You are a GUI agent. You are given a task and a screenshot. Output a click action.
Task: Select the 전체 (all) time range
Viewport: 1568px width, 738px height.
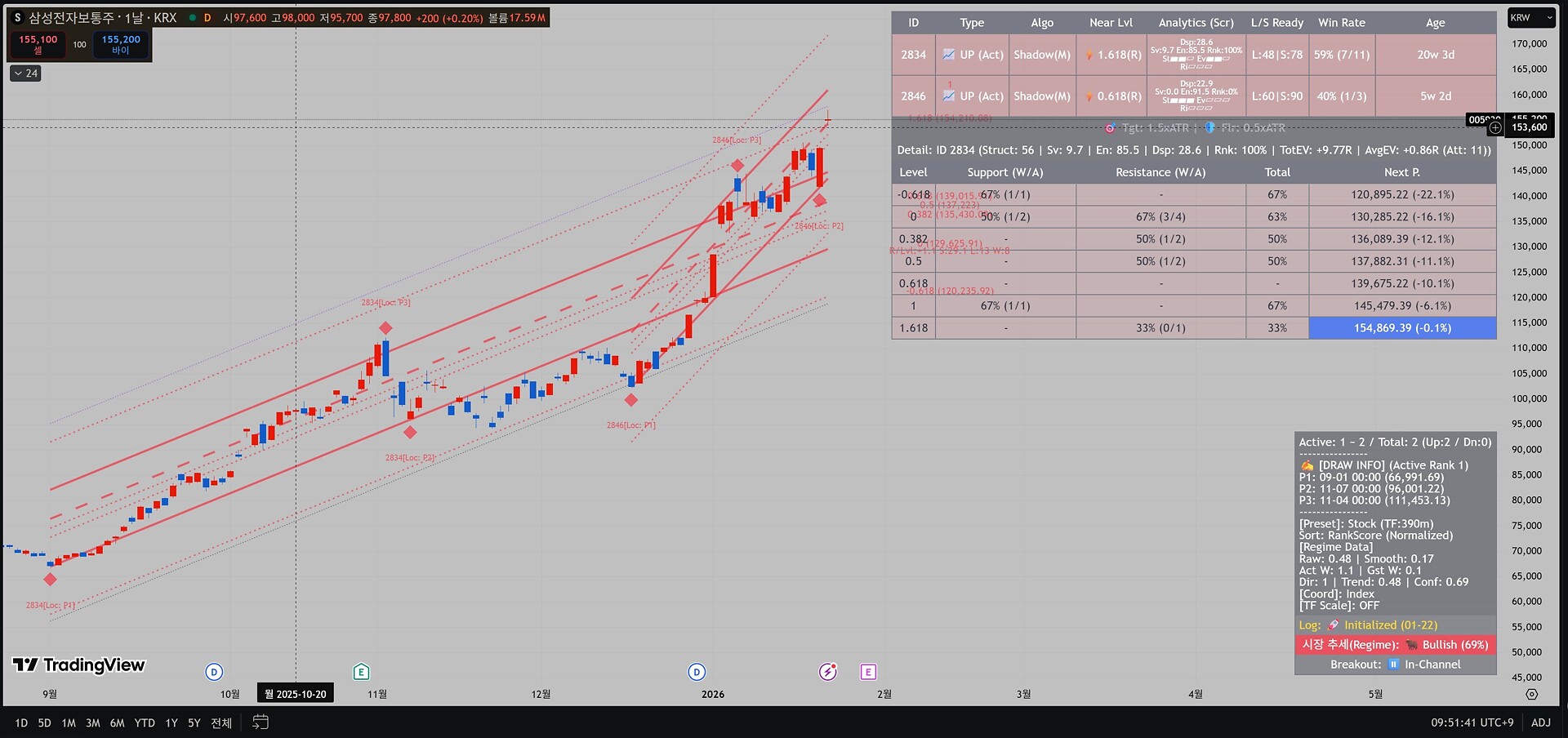221,722
